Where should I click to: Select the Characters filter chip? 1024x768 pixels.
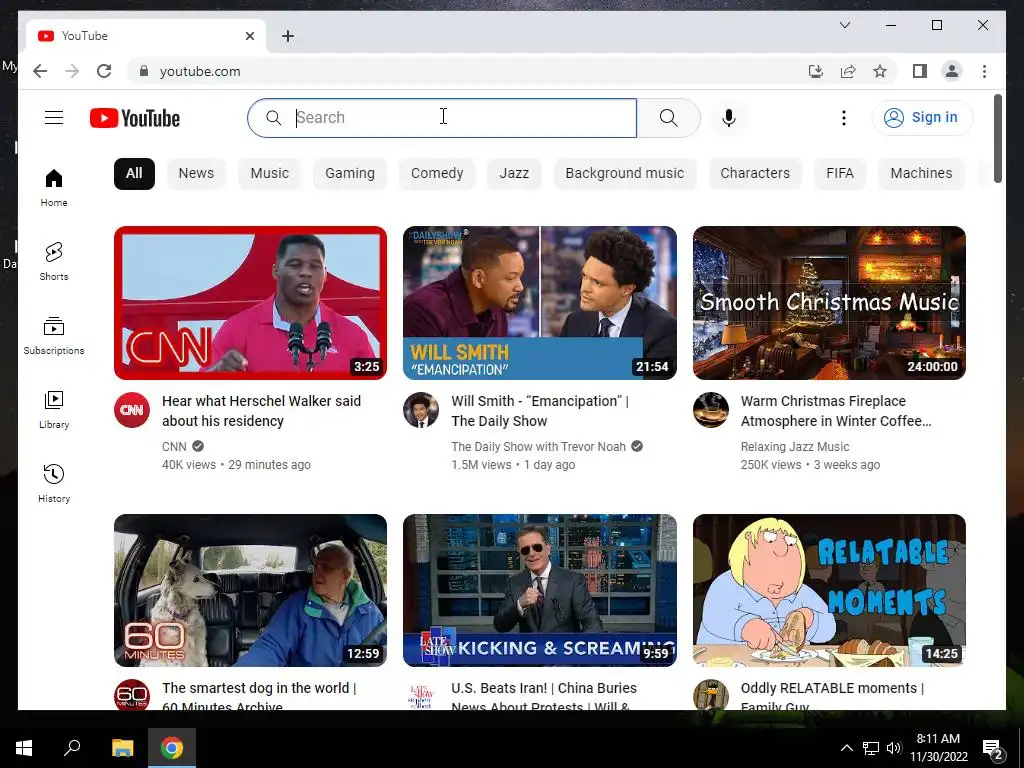[755, 174]
